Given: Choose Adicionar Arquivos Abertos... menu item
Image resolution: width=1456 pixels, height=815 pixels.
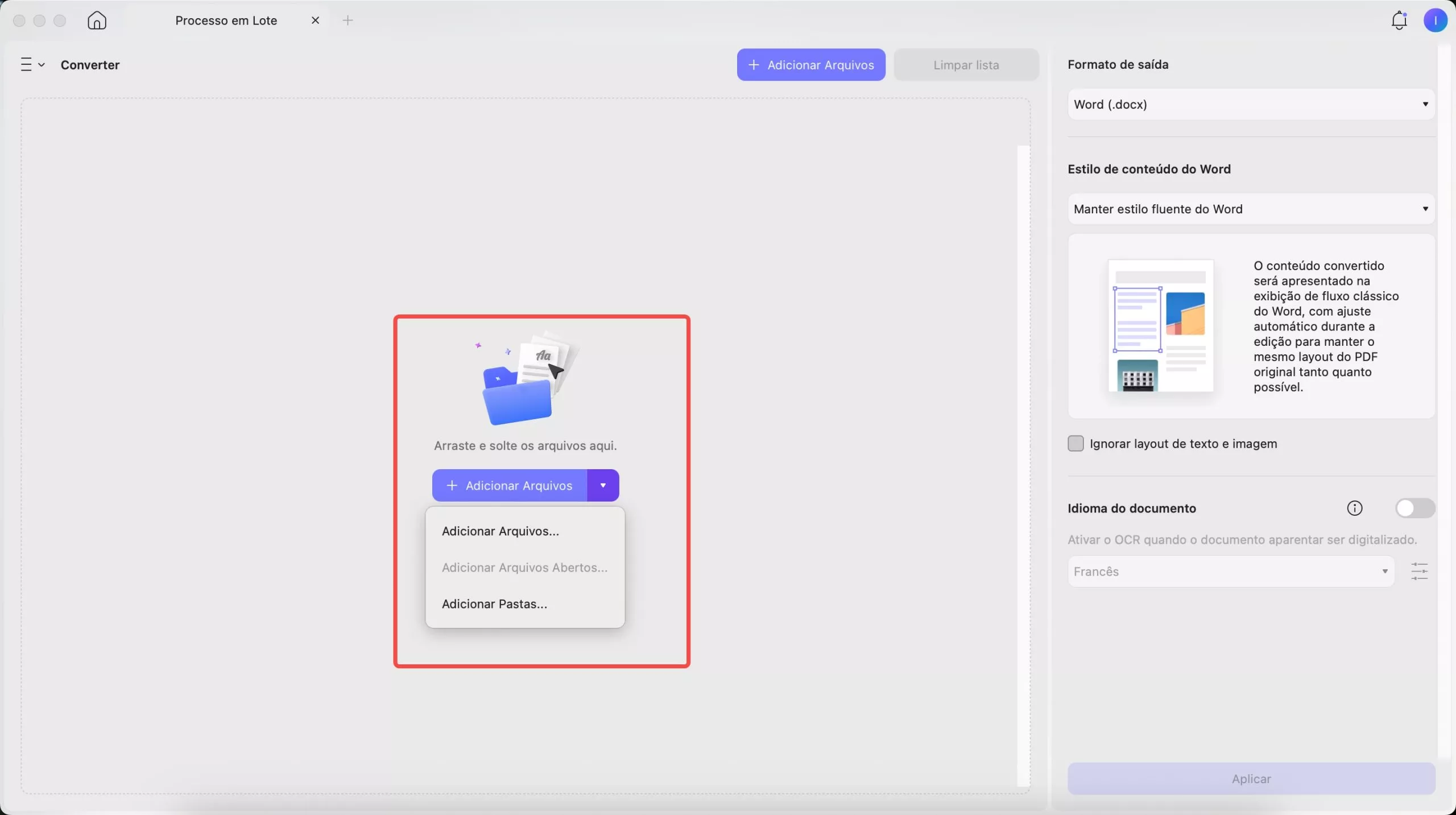Looking at the screenshot, I should pos(525,567).
